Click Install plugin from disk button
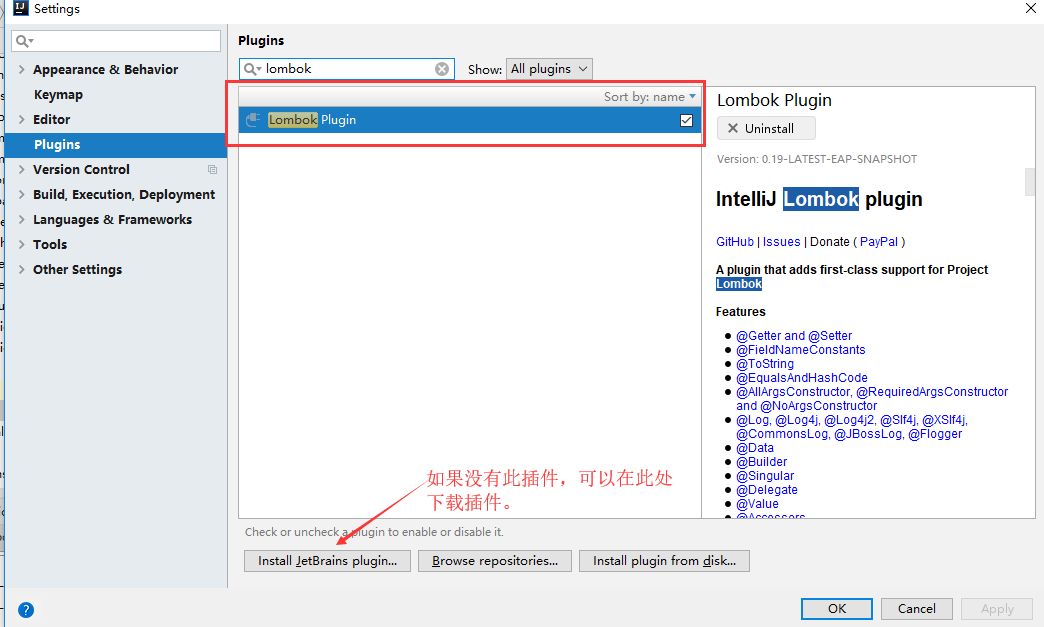 click(664, 561)
